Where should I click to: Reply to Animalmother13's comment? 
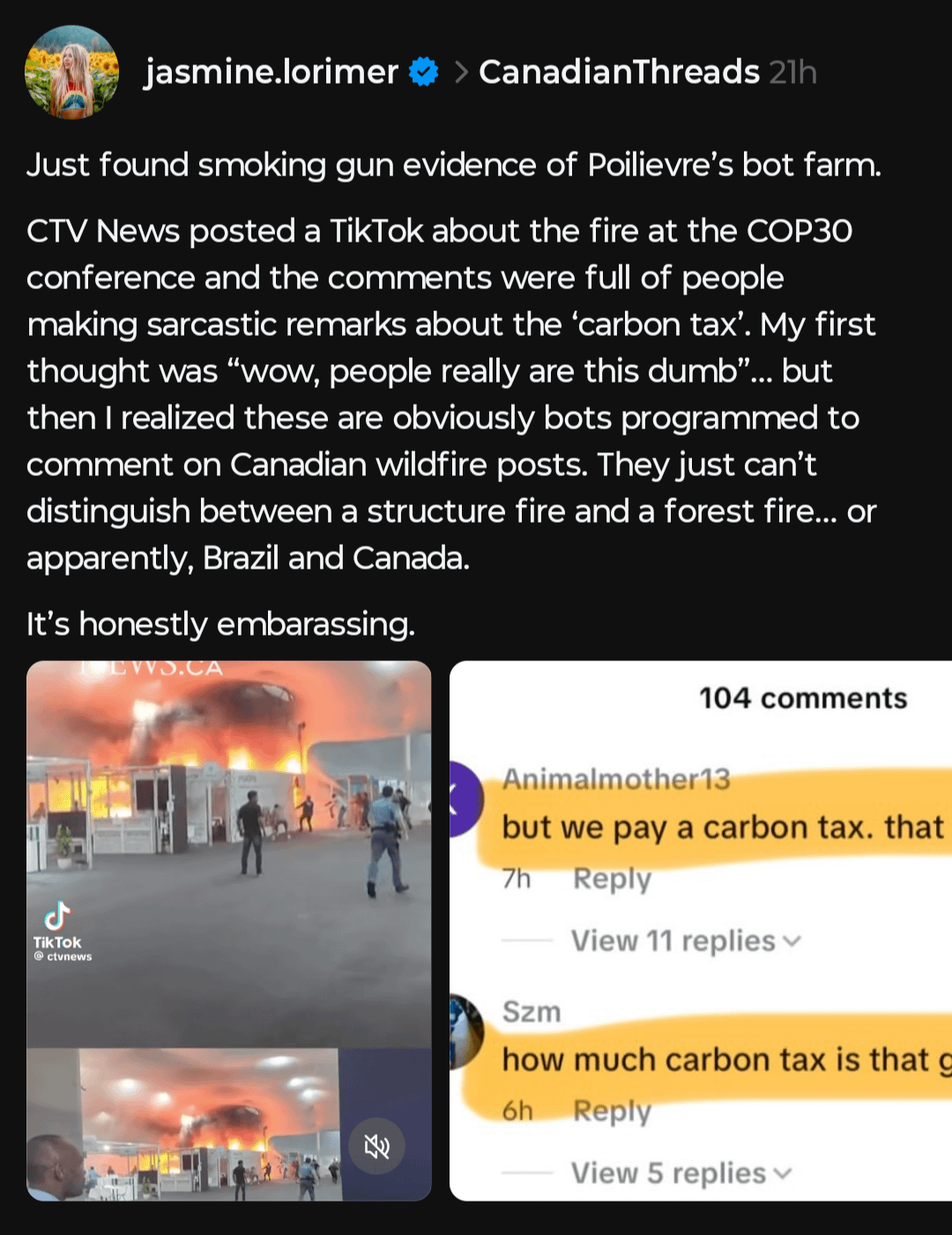point(612,879)
